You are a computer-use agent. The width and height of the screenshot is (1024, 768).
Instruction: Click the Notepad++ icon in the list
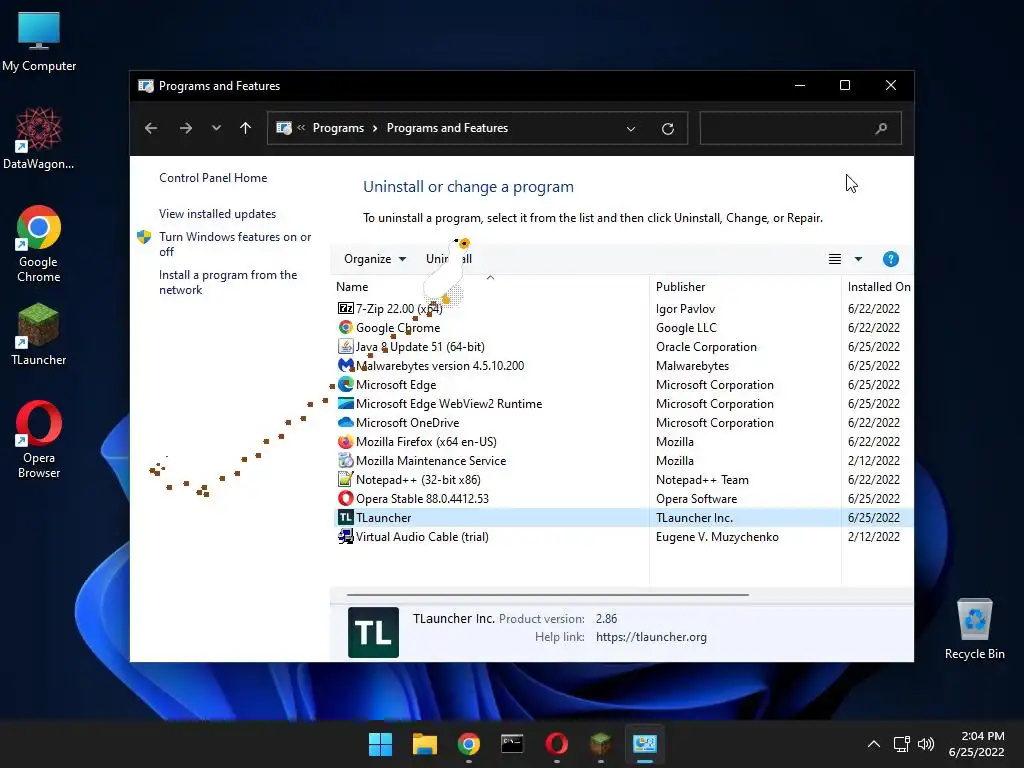point(345,479)
